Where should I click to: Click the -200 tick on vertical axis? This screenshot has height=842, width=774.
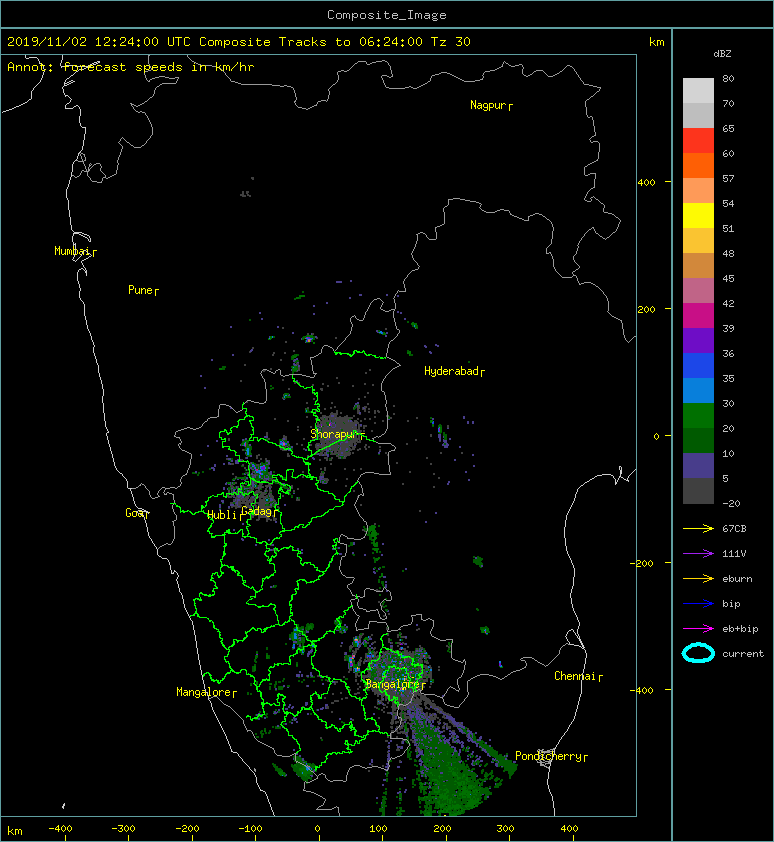coord(642,563)
